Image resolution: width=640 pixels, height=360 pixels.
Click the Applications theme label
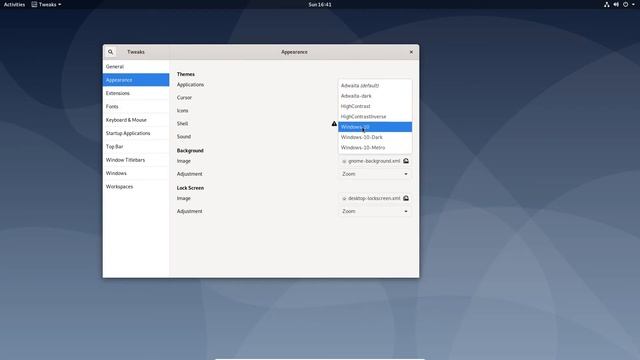pyautogui.click(x=190, y=85)
